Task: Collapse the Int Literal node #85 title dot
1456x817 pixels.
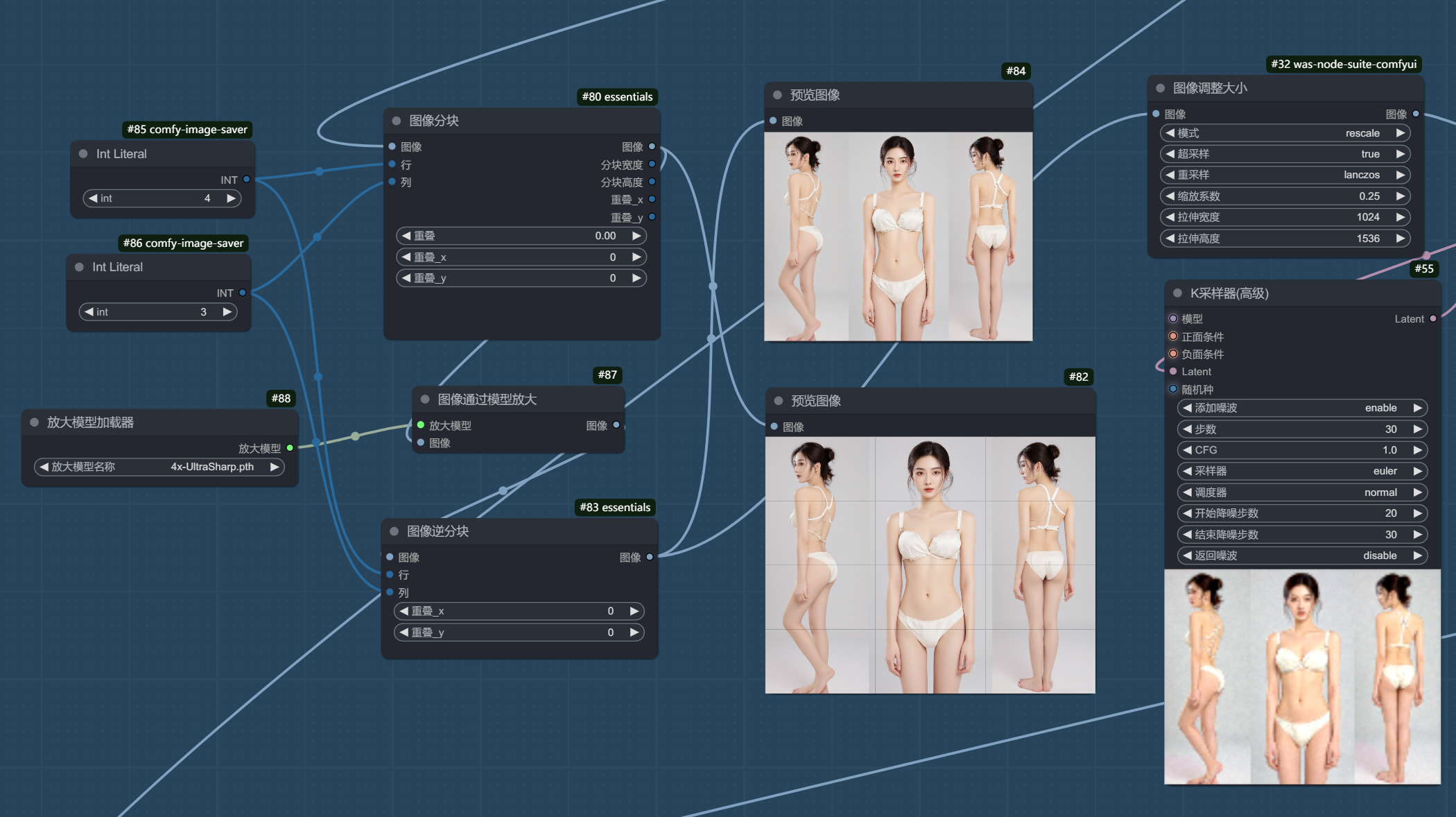Action: click(83, 154)
